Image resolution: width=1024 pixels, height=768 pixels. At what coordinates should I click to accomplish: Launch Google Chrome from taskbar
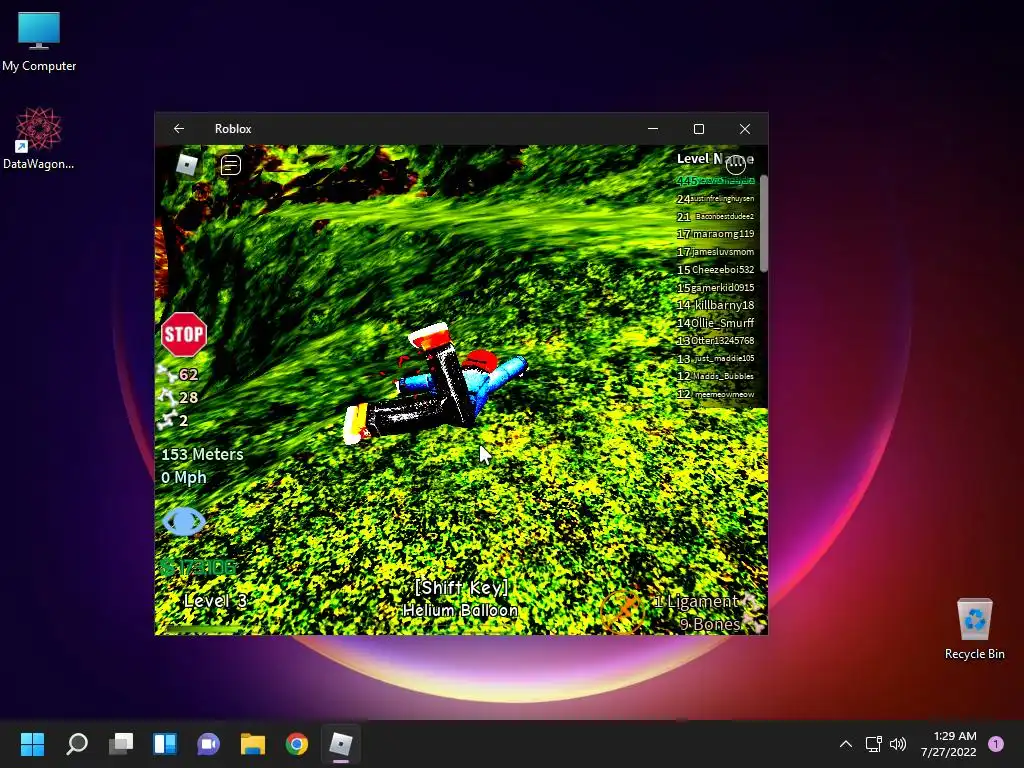pyautogui.click(x=296, y=744)
